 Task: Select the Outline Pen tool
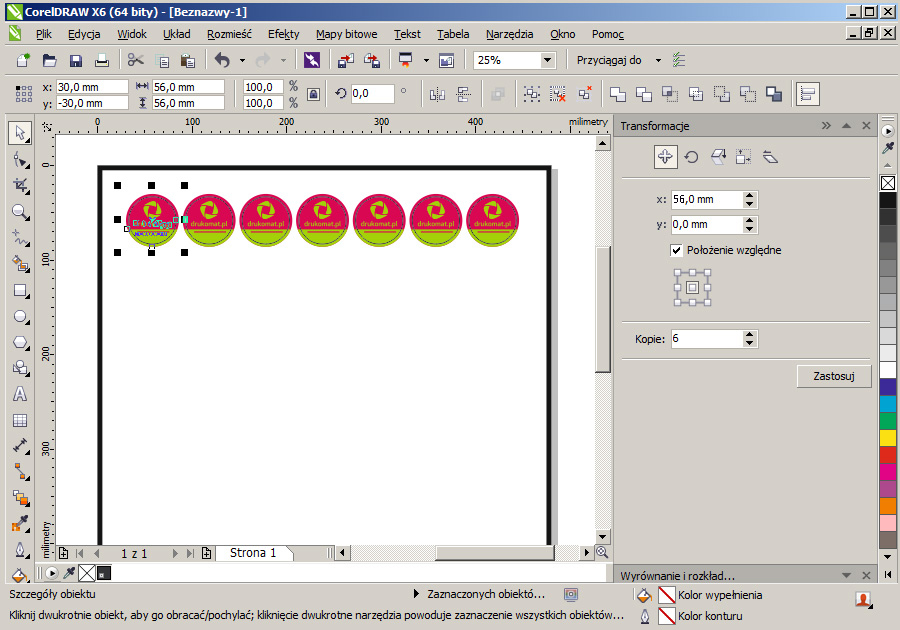21,550
